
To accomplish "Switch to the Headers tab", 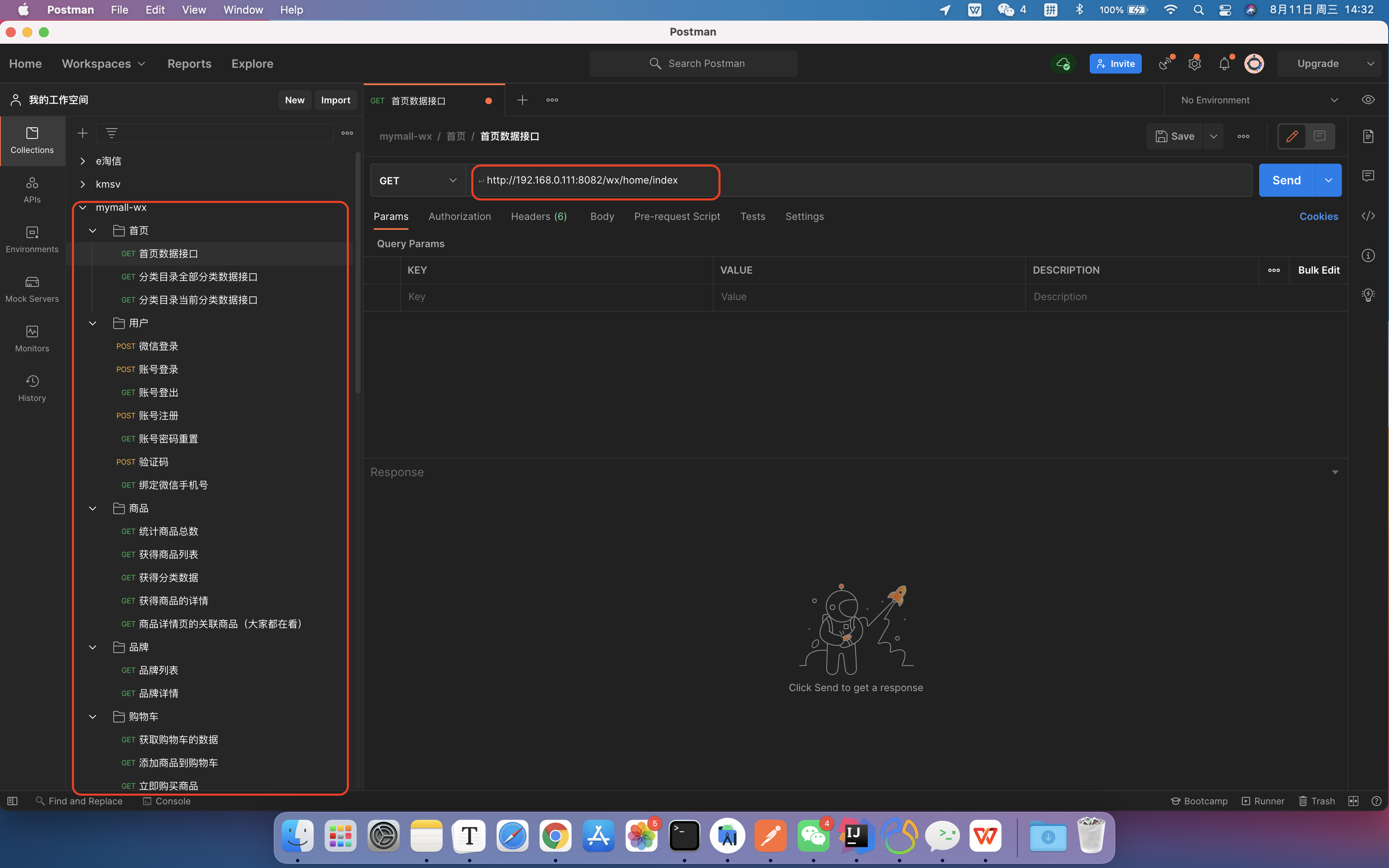I will tap(538, 217).
